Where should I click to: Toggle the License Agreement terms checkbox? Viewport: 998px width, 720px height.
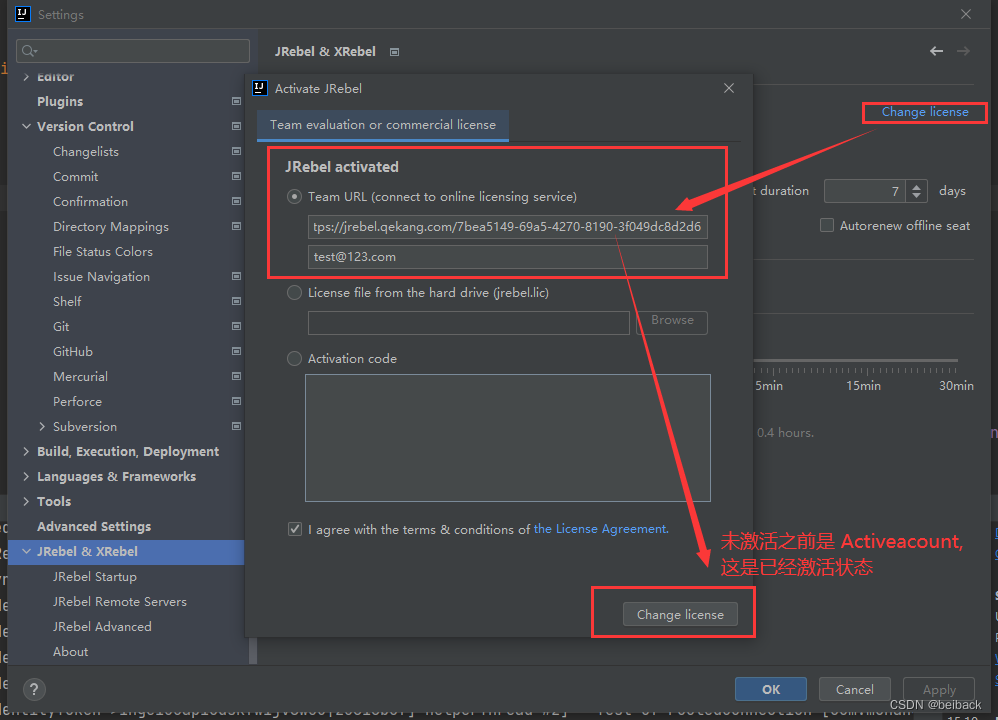295,529
